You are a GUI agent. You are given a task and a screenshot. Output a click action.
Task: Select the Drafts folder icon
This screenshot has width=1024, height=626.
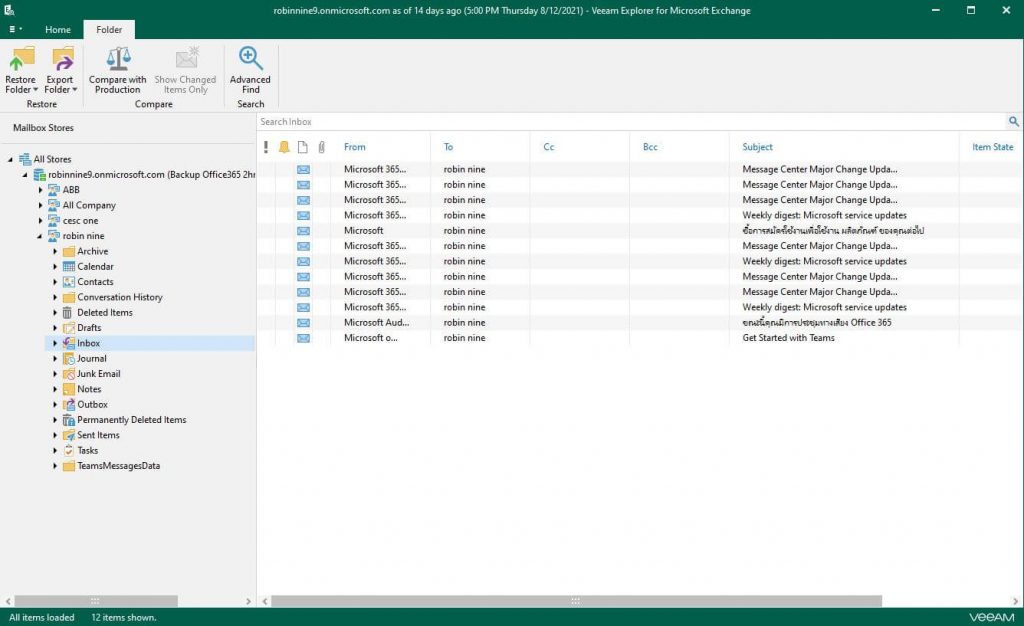[x=69, y=328]
